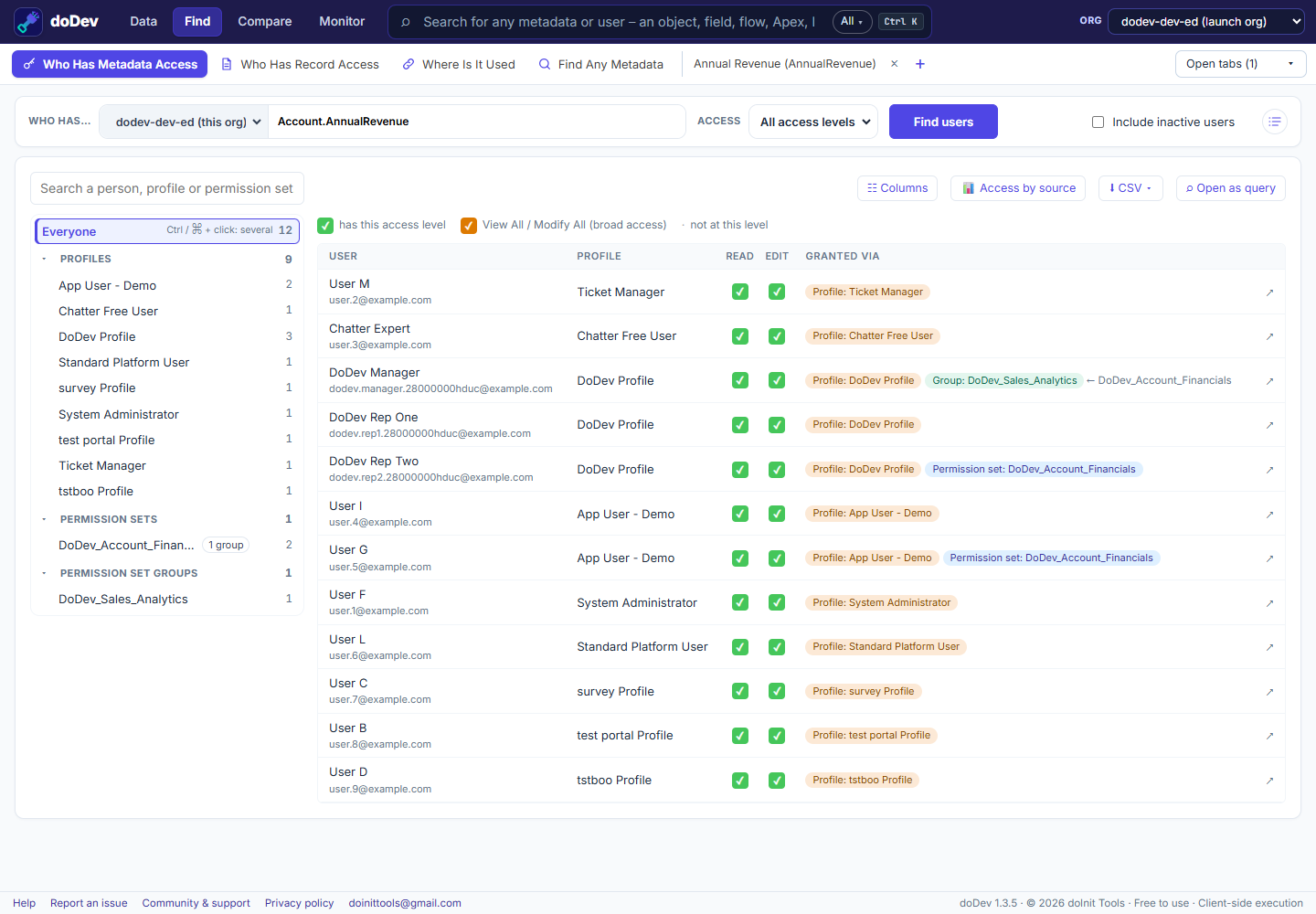
Task: Open All access levels dropdown
Action: (813, 122)
